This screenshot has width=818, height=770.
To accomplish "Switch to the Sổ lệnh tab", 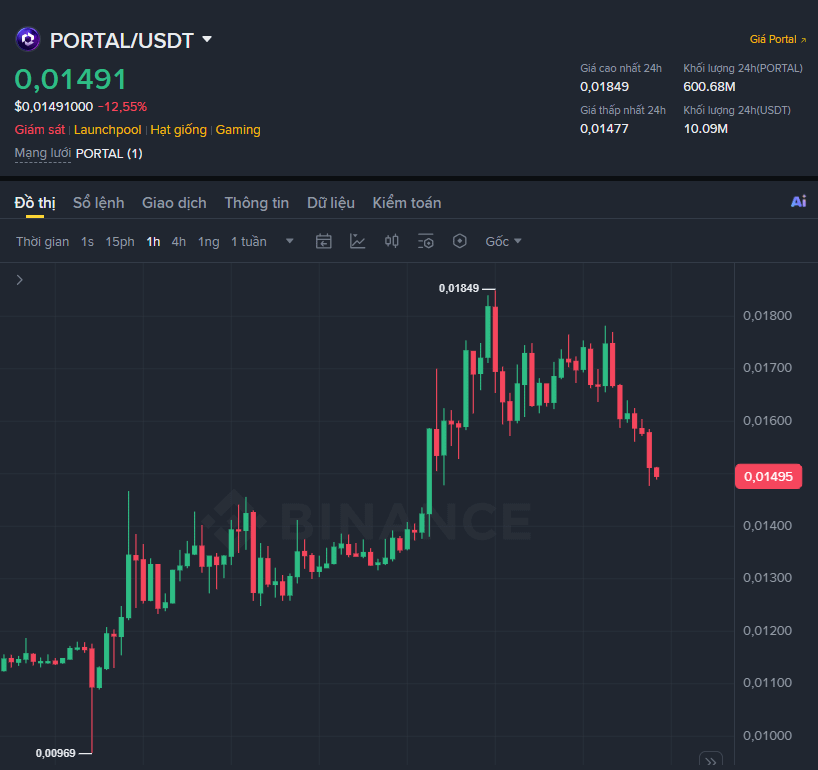I will [99, 203].
